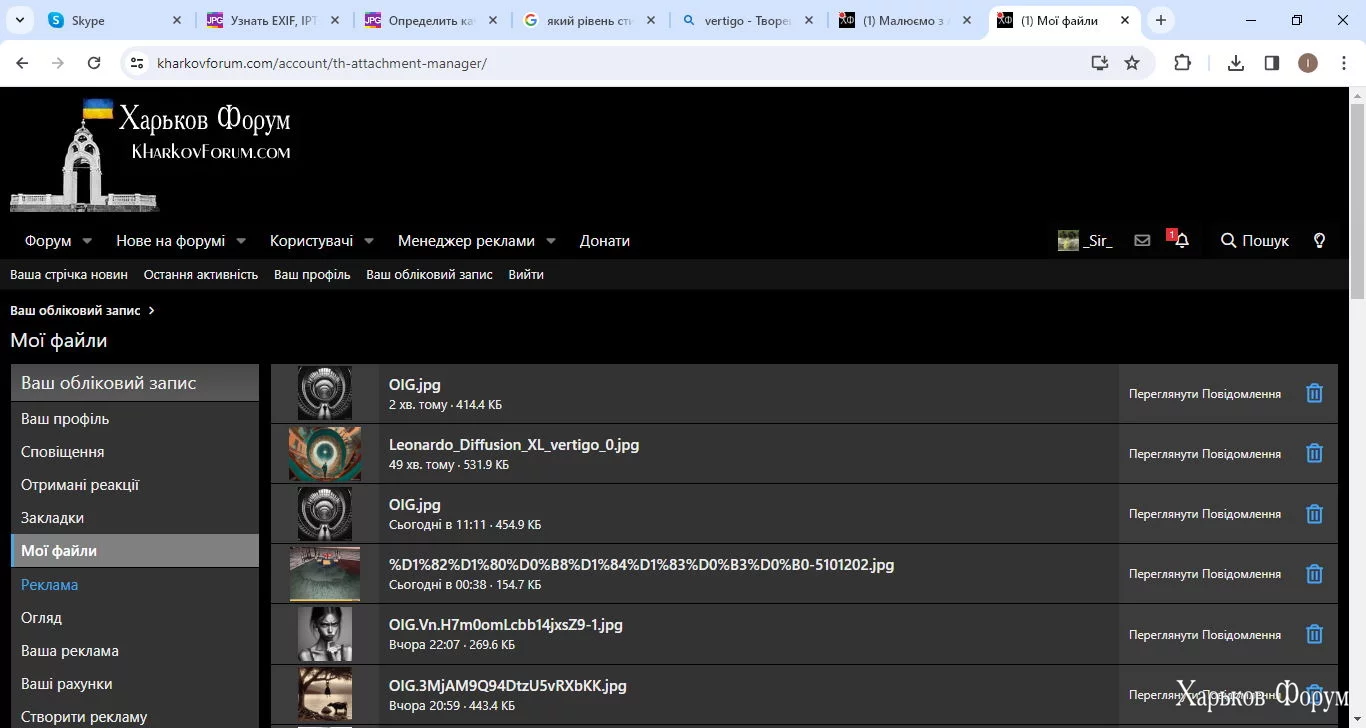The image size is (1366, 728).
Task: Click Вийти to log out
Action: coord(526,275)
